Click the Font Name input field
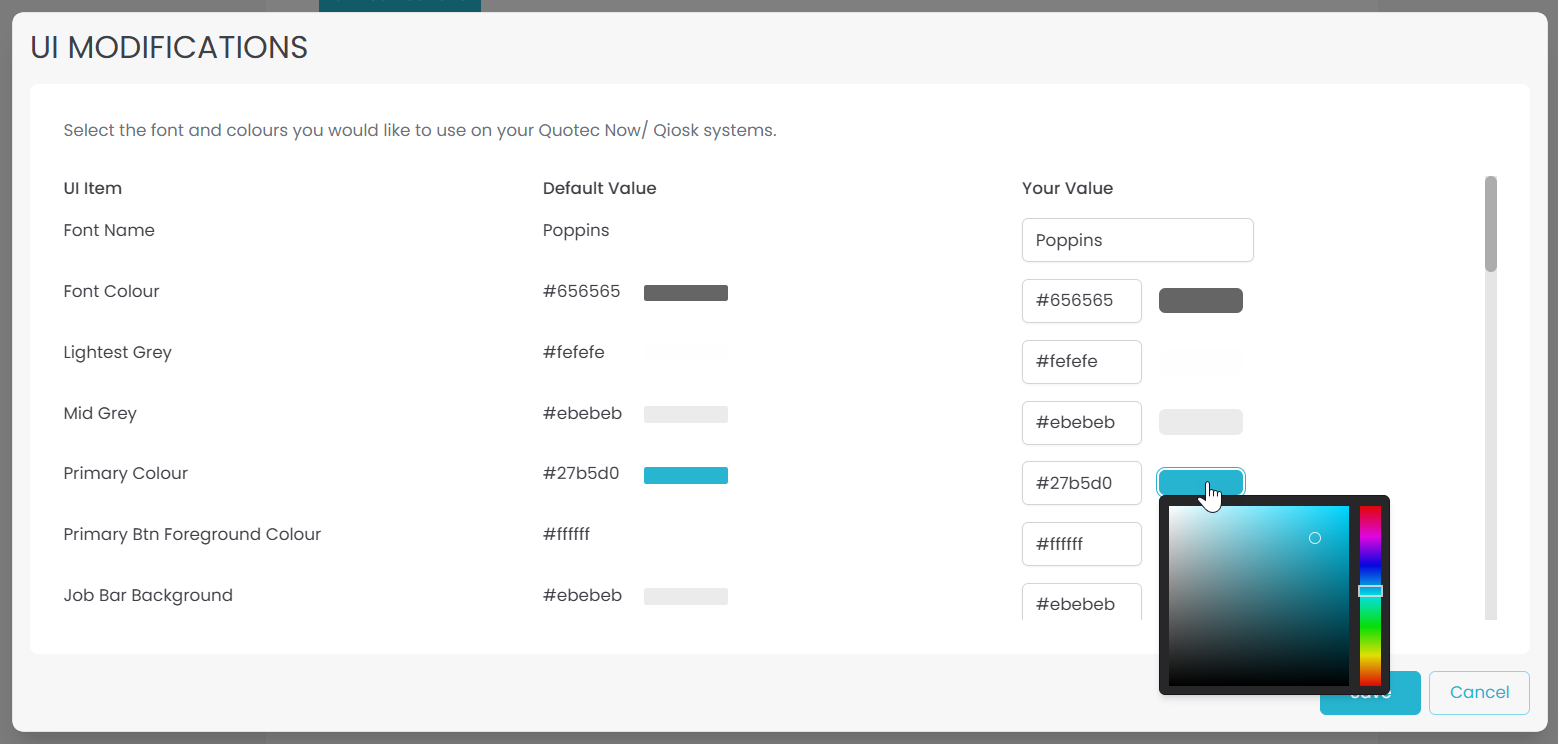Screen dimensions: 1558x744 pyautogui.click(x=1138, y=240)
